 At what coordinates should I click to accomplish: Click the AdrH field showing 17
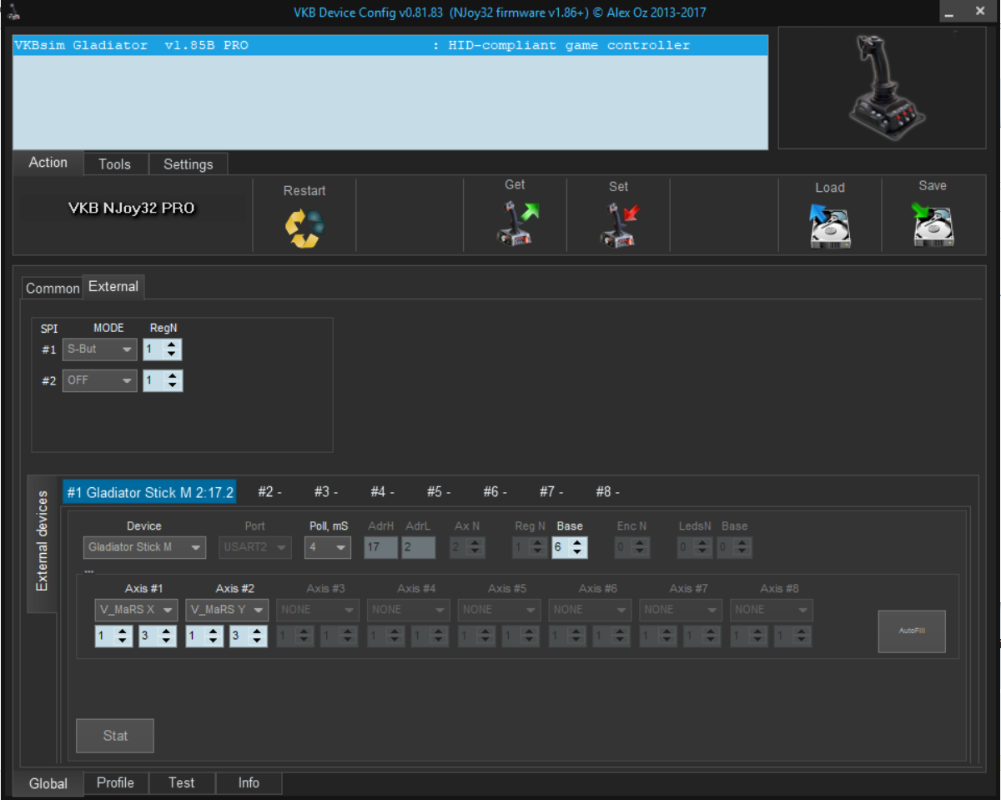[x=381, y=547]
